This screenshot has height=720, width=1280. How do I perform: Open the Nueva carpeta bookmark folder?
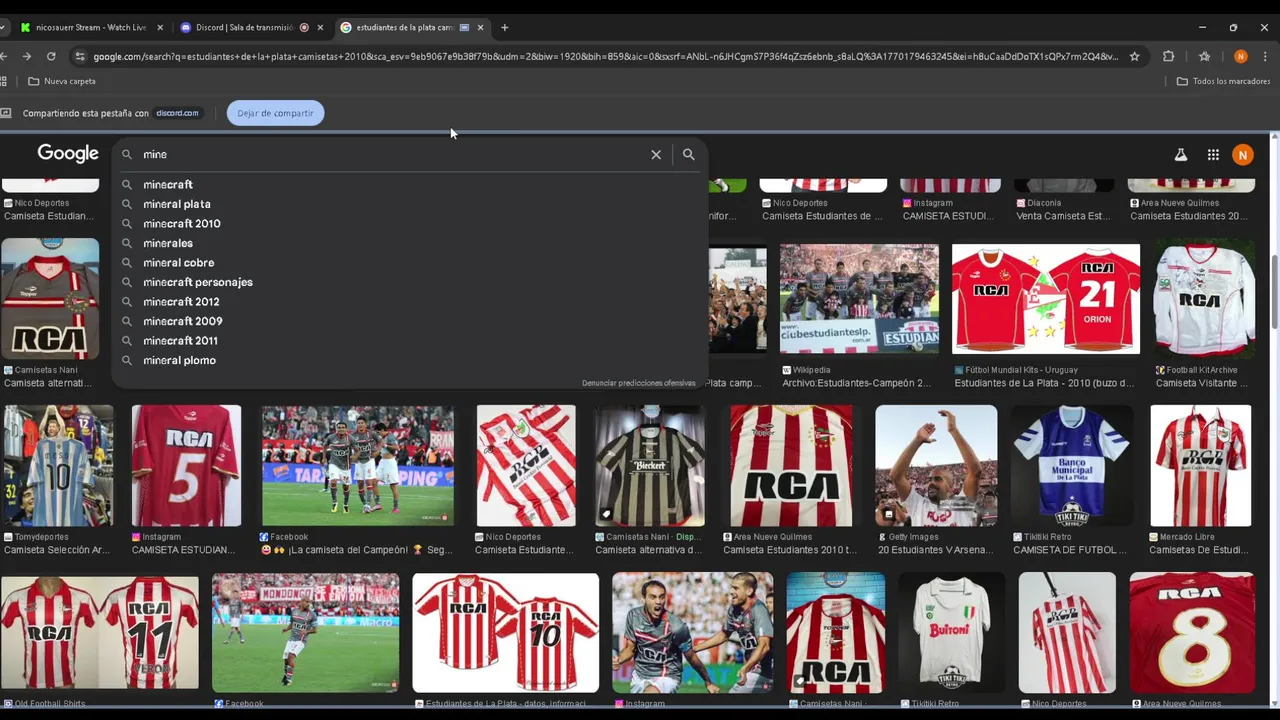pos(62,81)
